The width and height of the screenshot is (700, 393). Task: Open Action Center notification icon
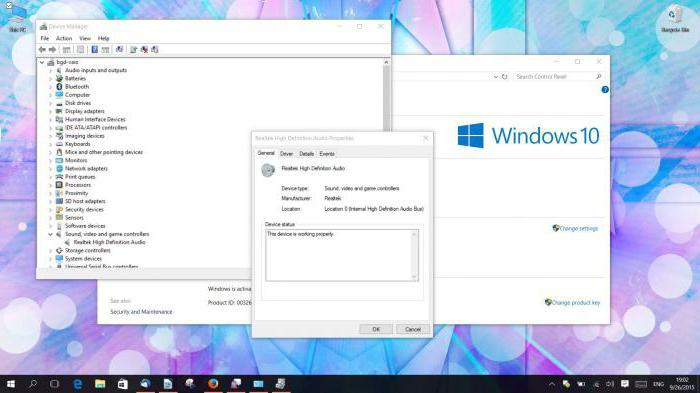point(625,384)
